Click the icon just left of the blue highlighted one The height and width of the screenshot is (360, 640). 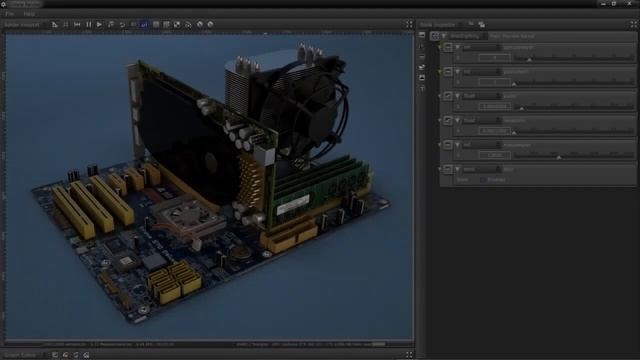pos(133,24)
